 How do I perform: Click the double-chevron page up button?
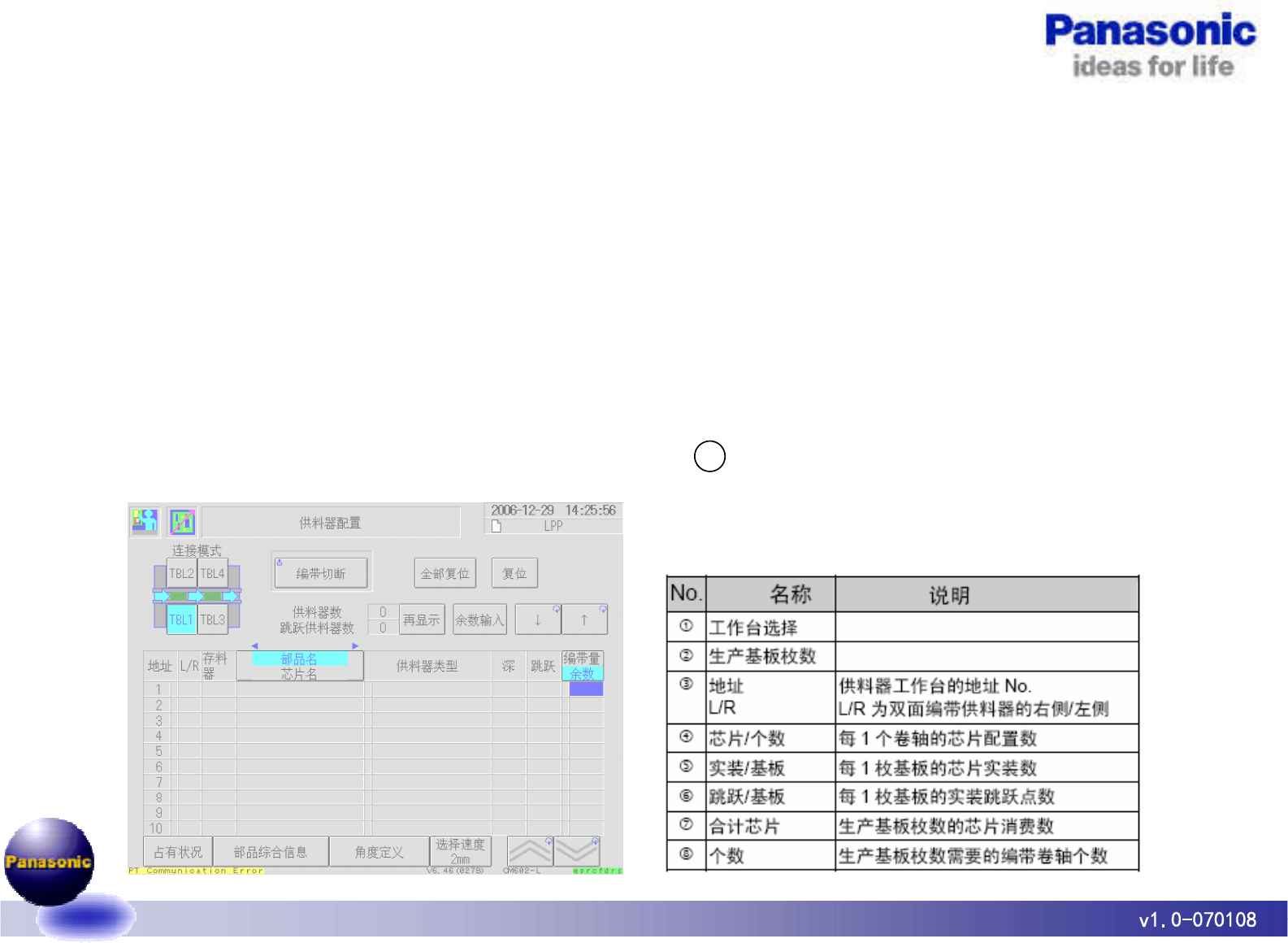coord(530,851)
